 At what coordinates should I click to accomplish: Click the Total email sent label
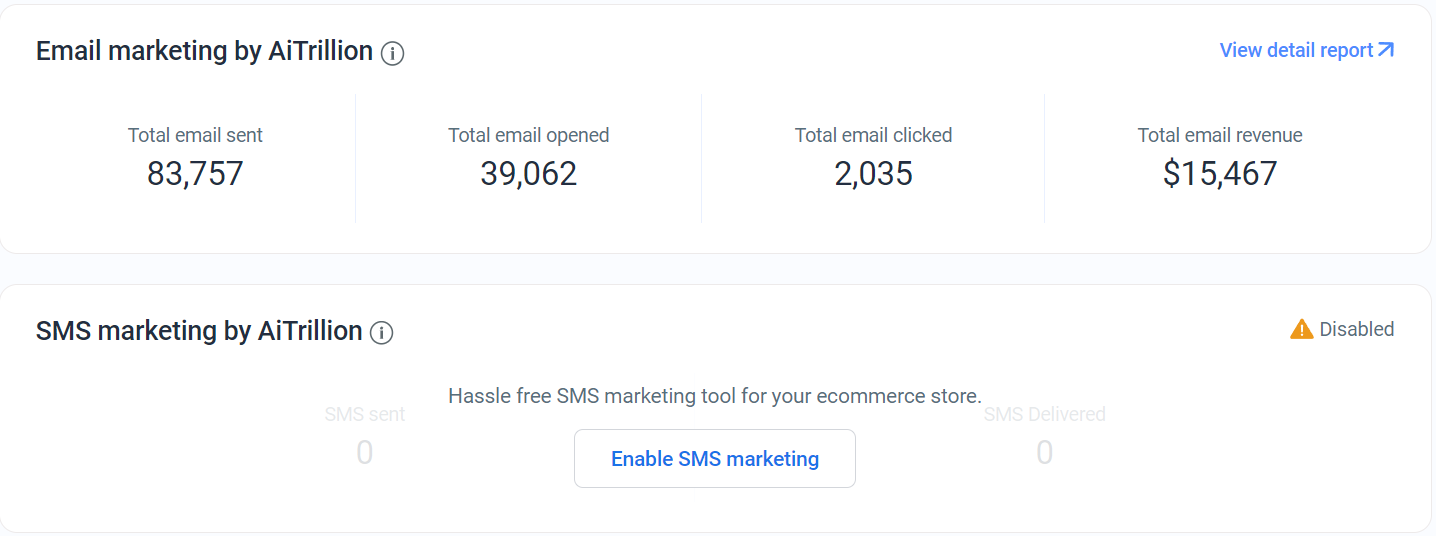click(195, 135)
